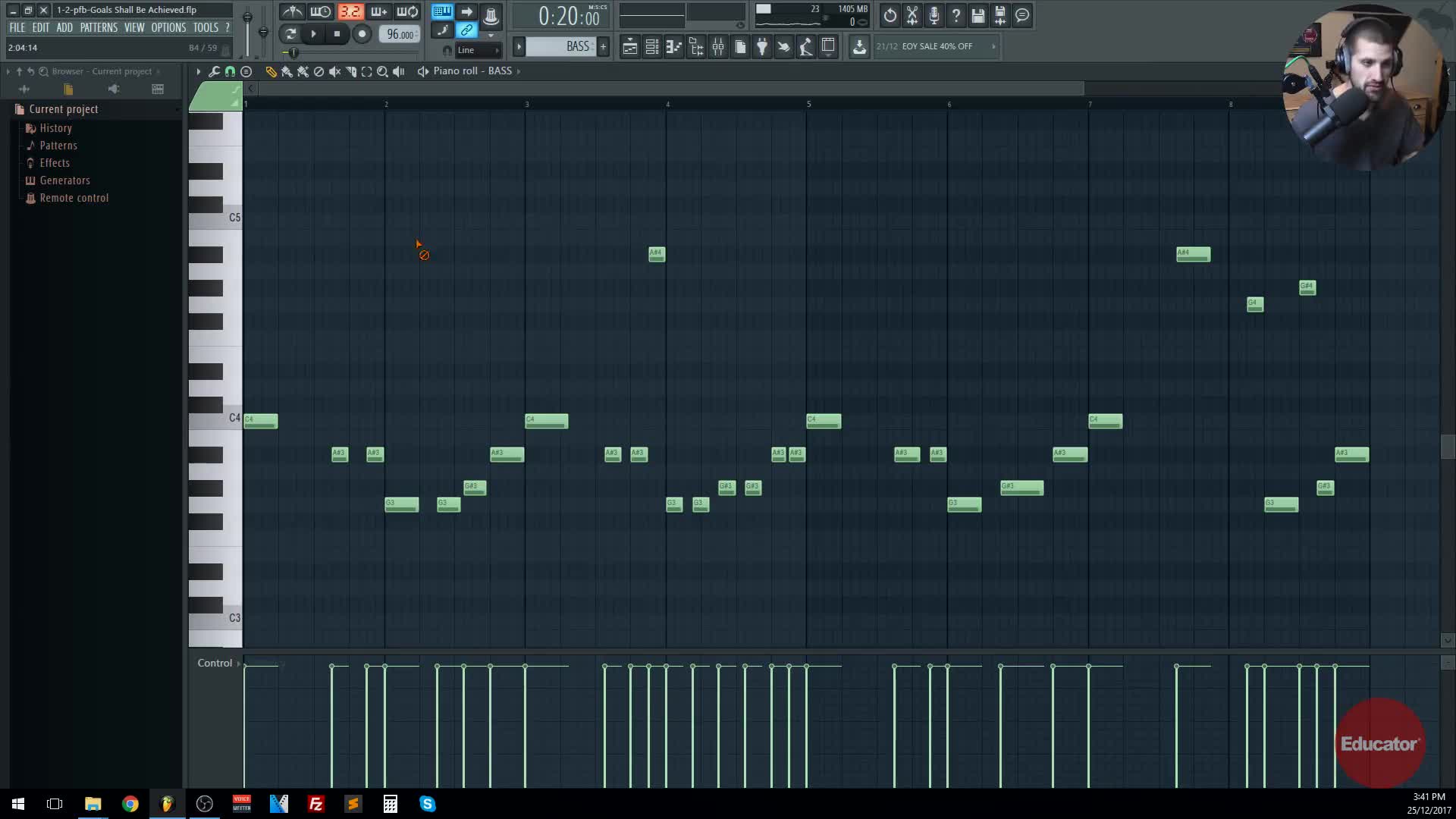Toggle the piano roll snap magnet
Image resolution: width=1456 pixels, height=819 pixels.
point(230,71)
